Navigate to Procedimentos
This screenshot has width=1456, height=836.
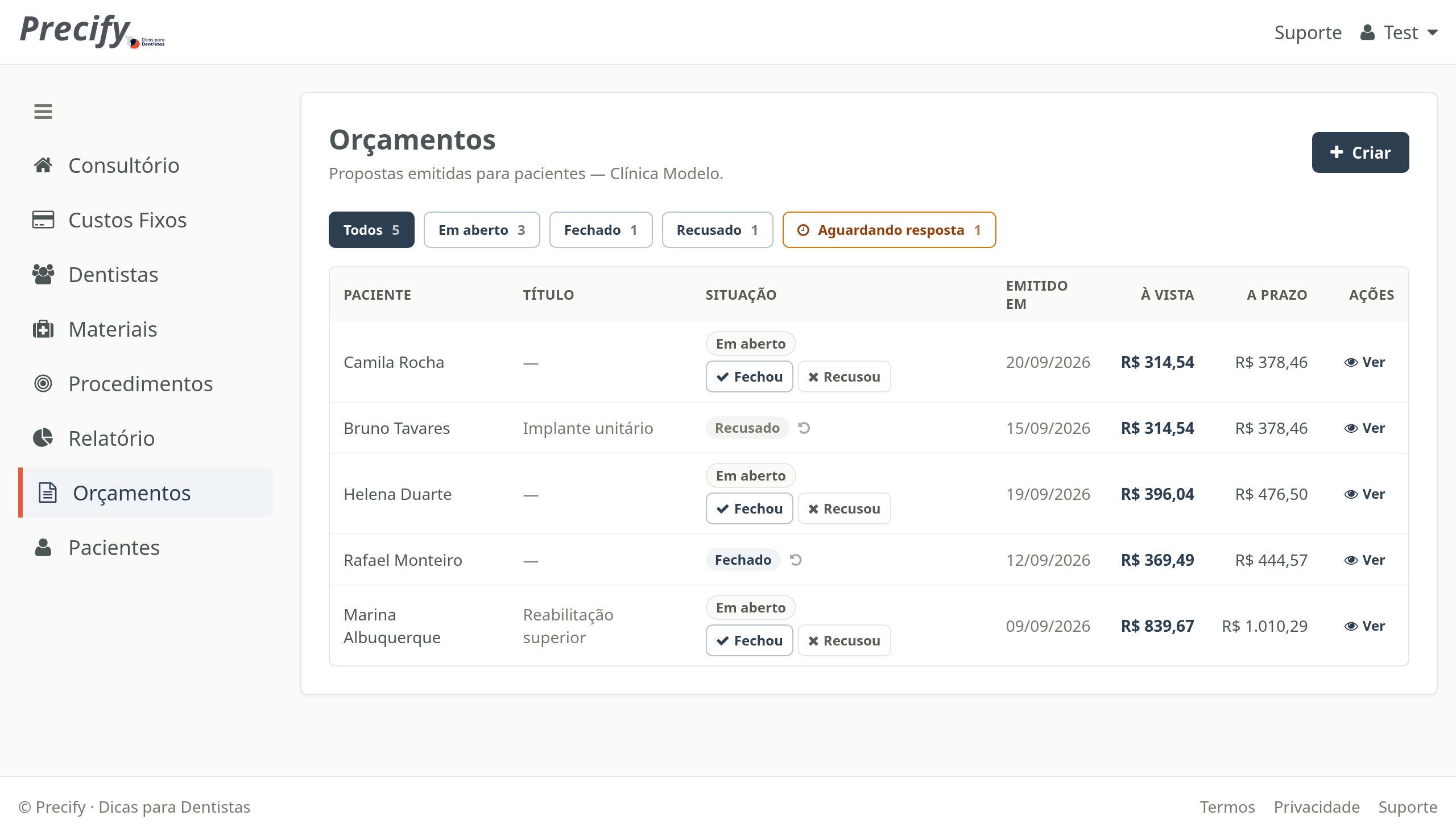pyautogui.click(x=146, y=383)
